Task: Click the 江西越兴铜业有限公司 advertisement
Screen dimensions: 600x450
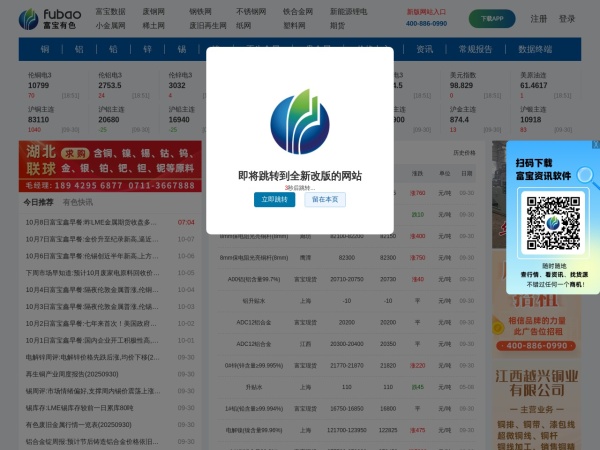Action: tap(536, 406)
